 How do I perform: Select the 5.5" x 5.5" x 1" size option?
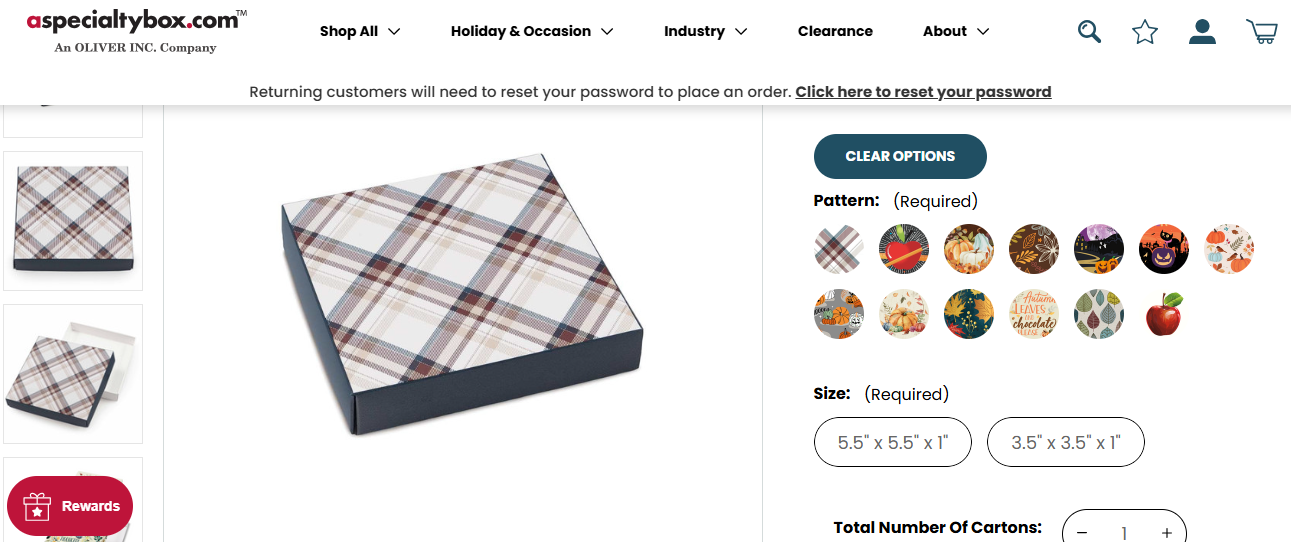[892, 442]
